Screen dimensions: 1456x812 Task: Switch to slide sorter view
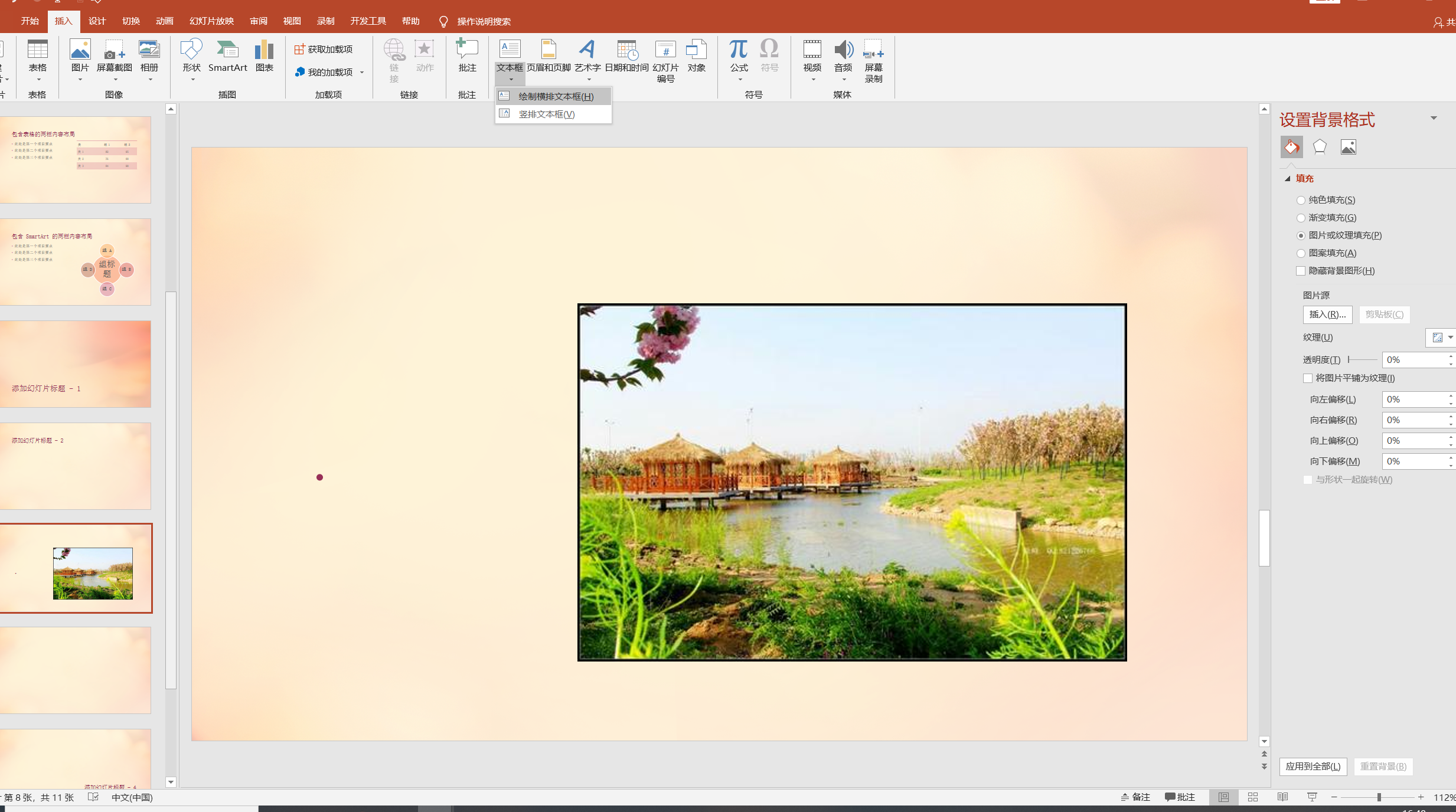click(1253, 797)
